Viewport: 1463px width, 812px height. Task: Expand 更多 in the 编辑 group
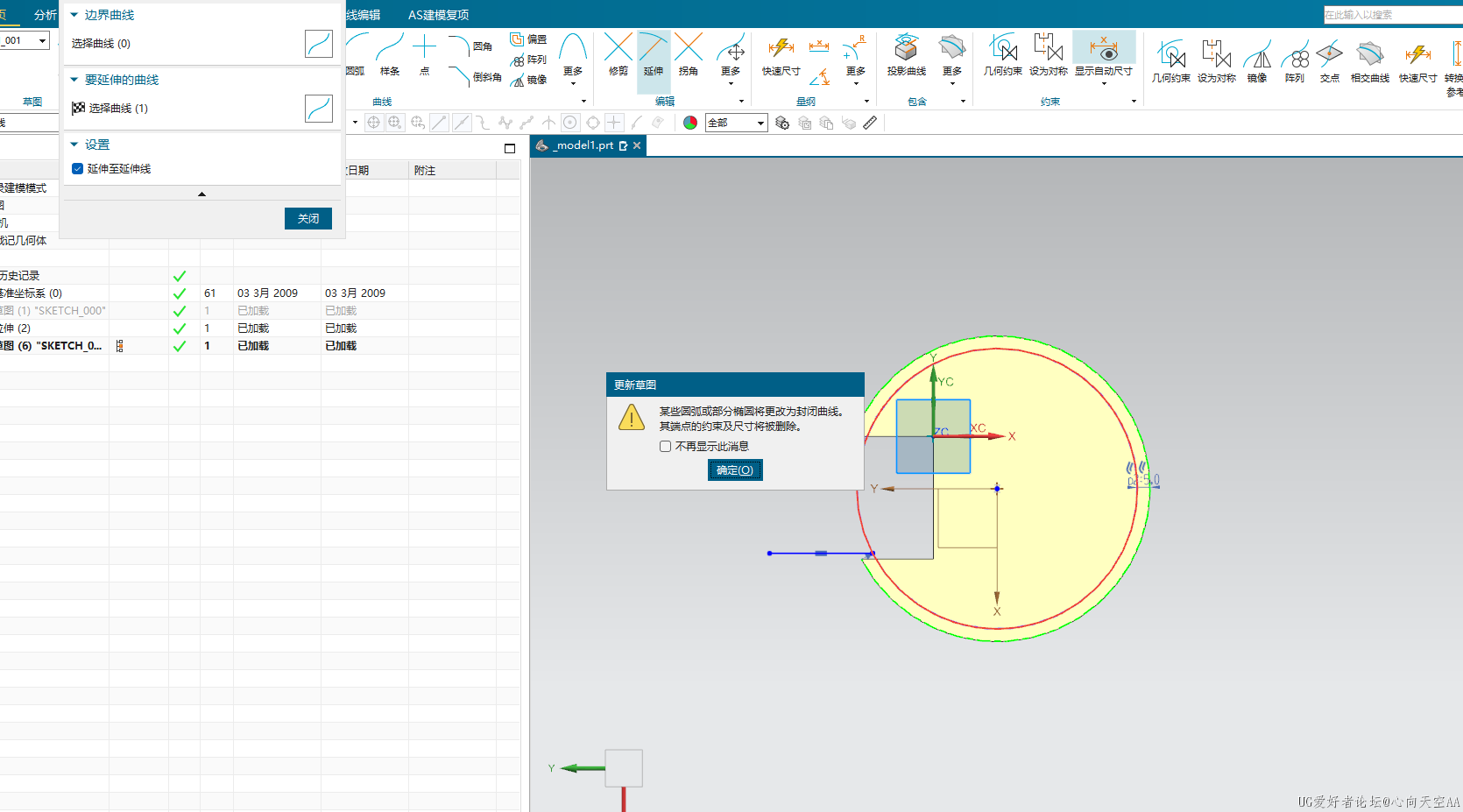tap(731, 60)
